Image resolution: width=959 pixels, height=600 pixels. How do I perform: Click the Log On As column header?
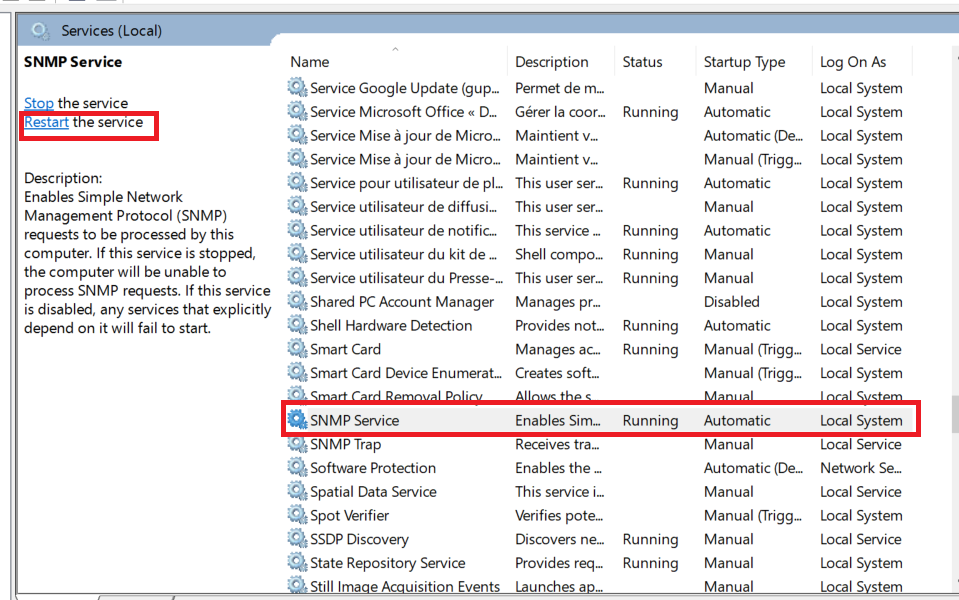(x=853, y=62)
